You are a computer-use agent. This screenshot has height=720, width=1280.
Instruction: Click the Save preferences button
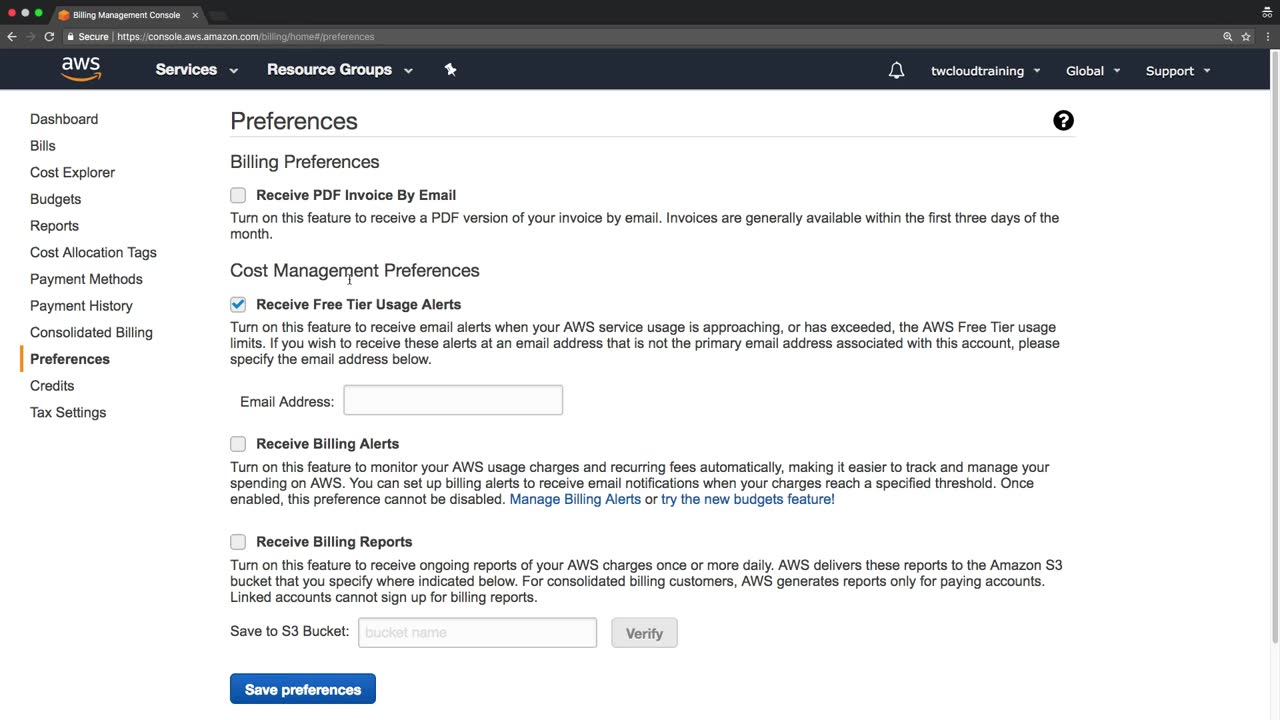click(x=302, y=689)
